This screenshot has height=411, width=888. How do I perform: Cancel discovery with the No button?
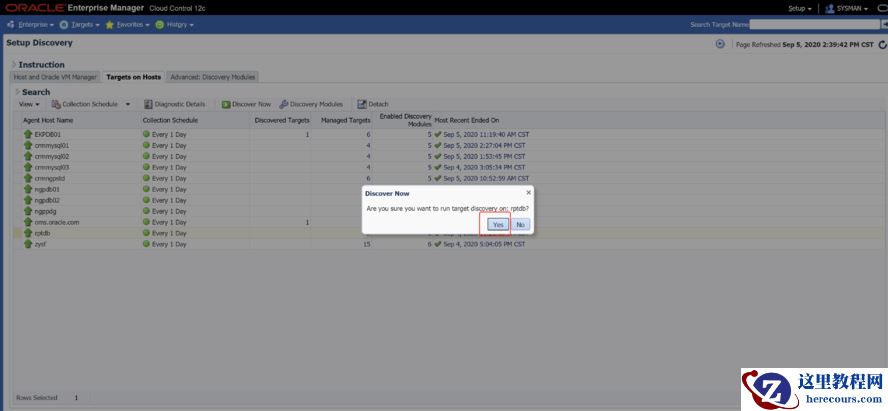click(x=520, y=225)
